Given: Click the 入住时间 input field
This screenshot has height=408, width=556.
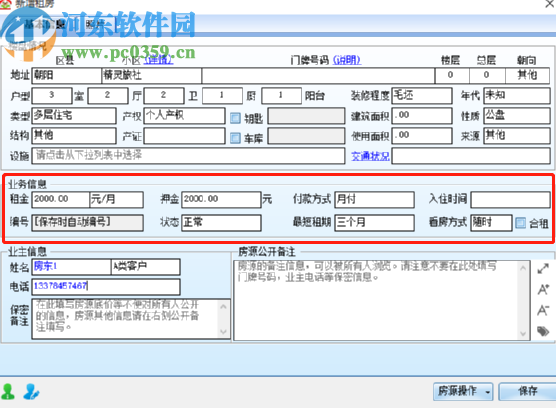Looking at the screenshot, I should 510,200.
